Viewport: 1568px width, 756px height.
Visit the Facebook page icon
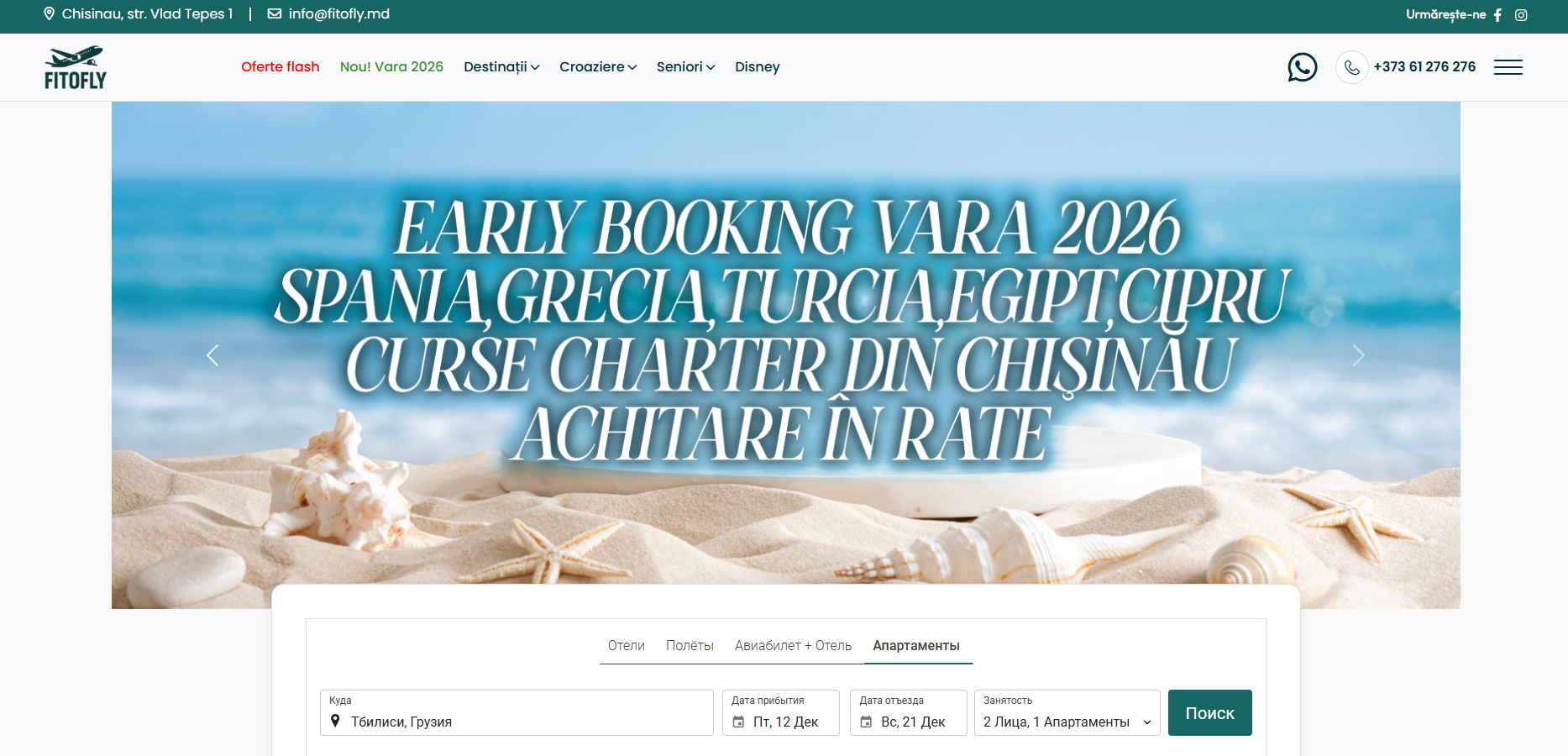coord(1497,15)
